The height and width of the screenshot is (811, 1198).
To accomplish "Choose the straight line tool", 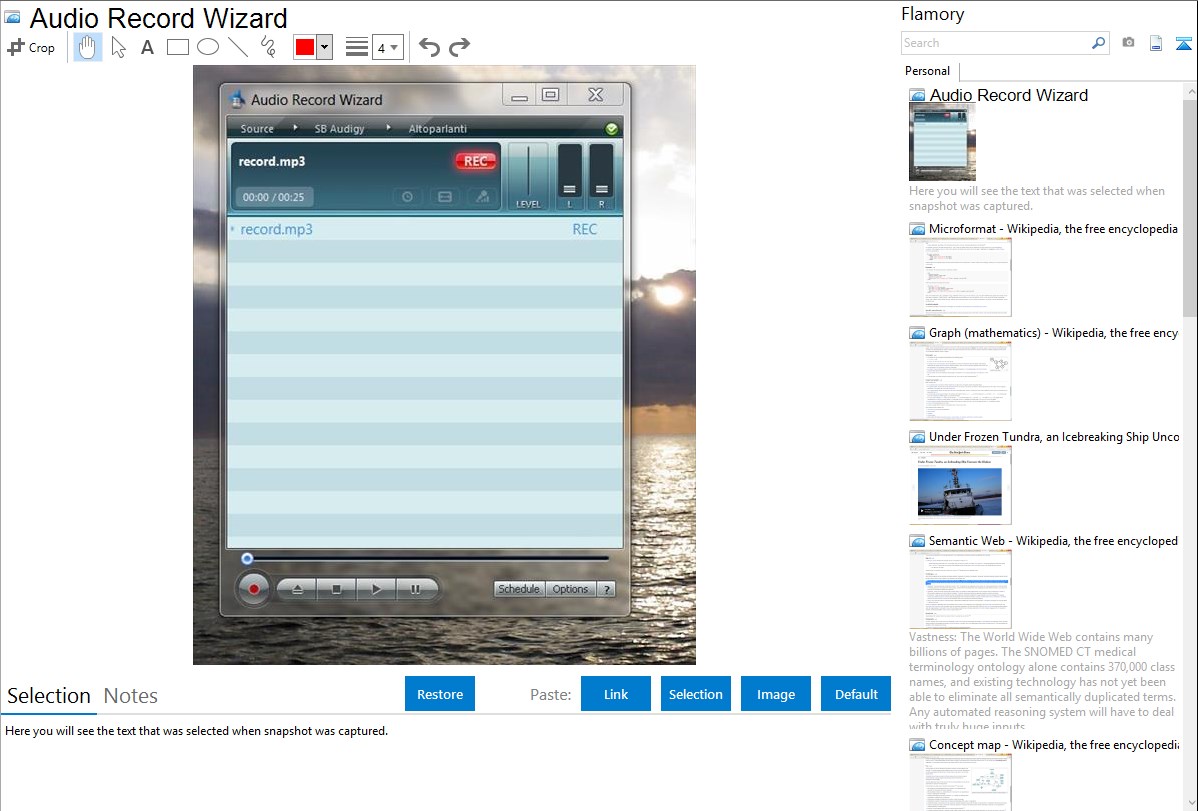I will [x=238, y=47].
